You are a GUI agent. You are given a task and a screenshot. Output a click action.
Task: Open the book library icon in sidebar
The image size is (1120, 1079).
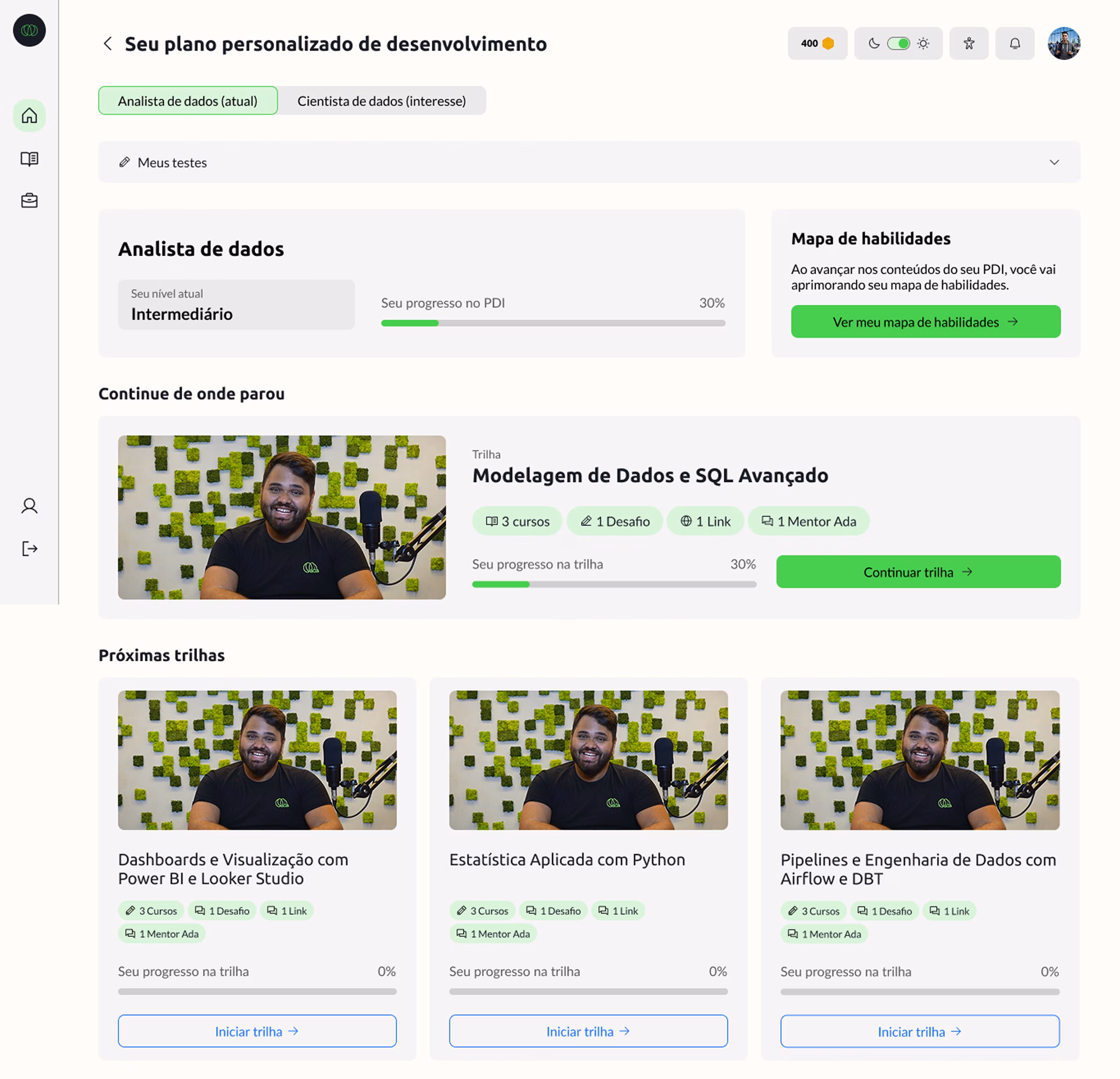(29, 159)
